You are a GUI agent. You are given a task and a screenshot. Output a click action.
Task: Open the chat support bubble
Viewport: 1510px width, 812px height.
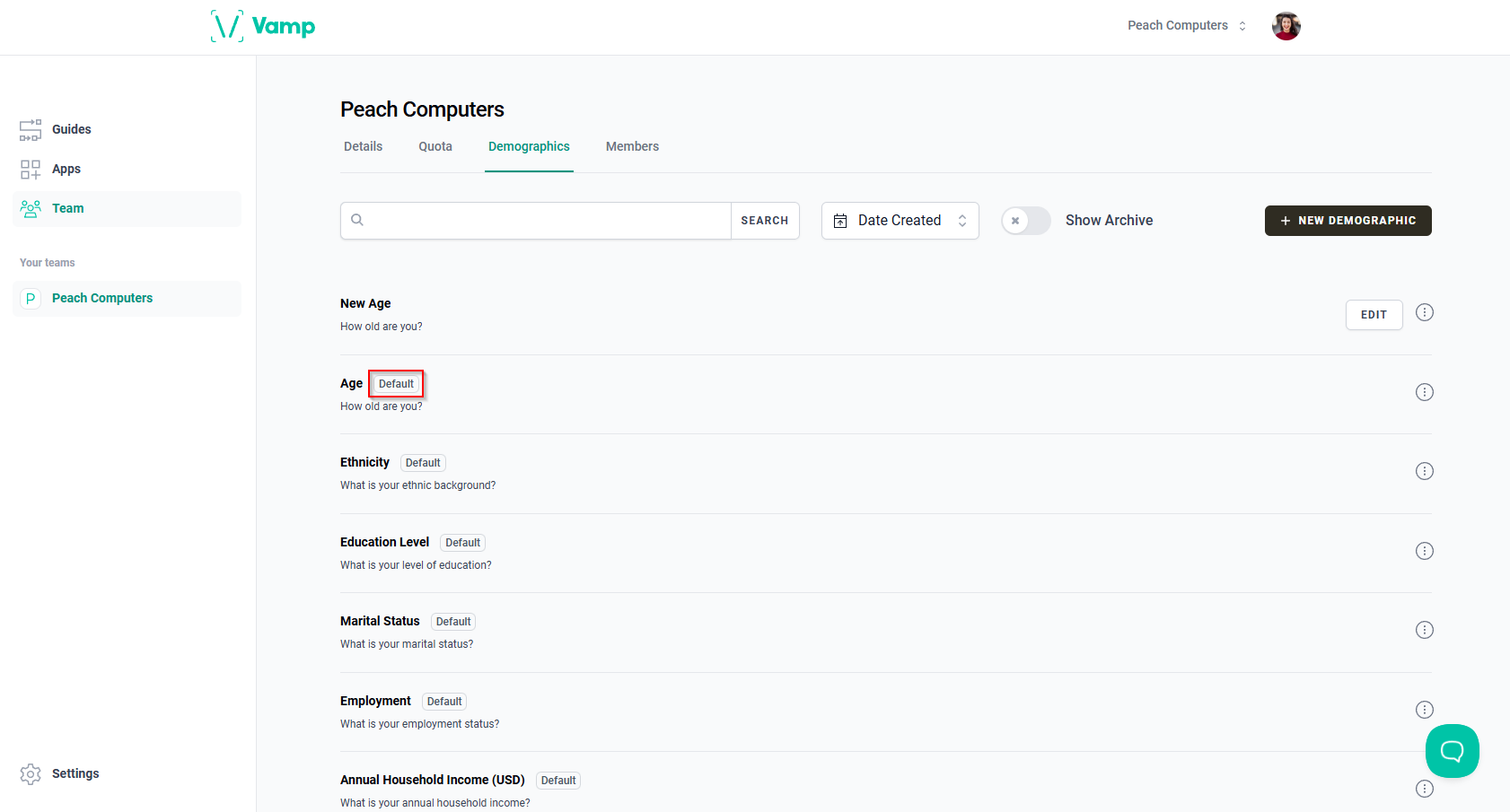(x=1452, y=751)
